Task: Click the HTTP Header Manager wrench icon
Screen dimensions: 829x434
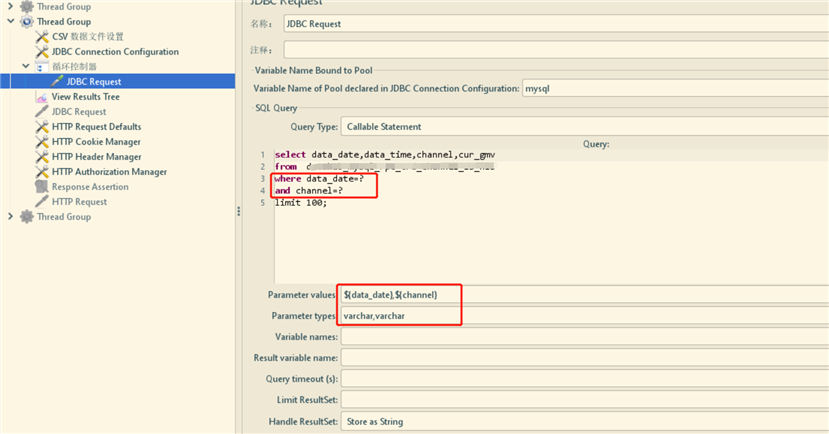Action: point(42,156)
